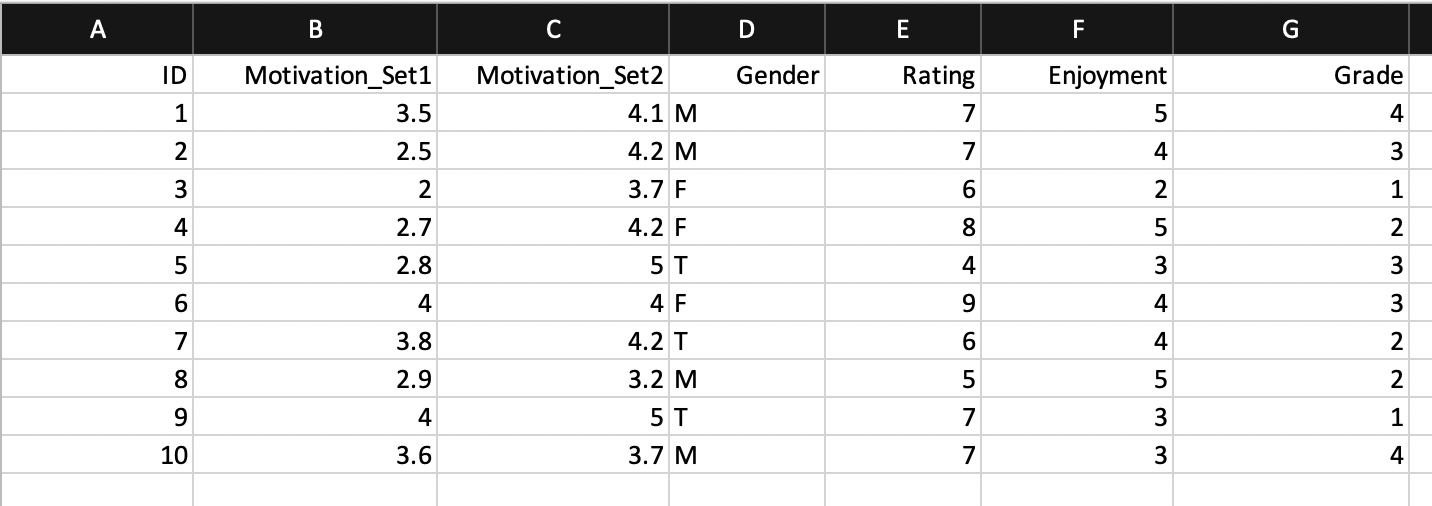1432x506 pixels.
Task: Click the column C header
Action: coord(553,30)
